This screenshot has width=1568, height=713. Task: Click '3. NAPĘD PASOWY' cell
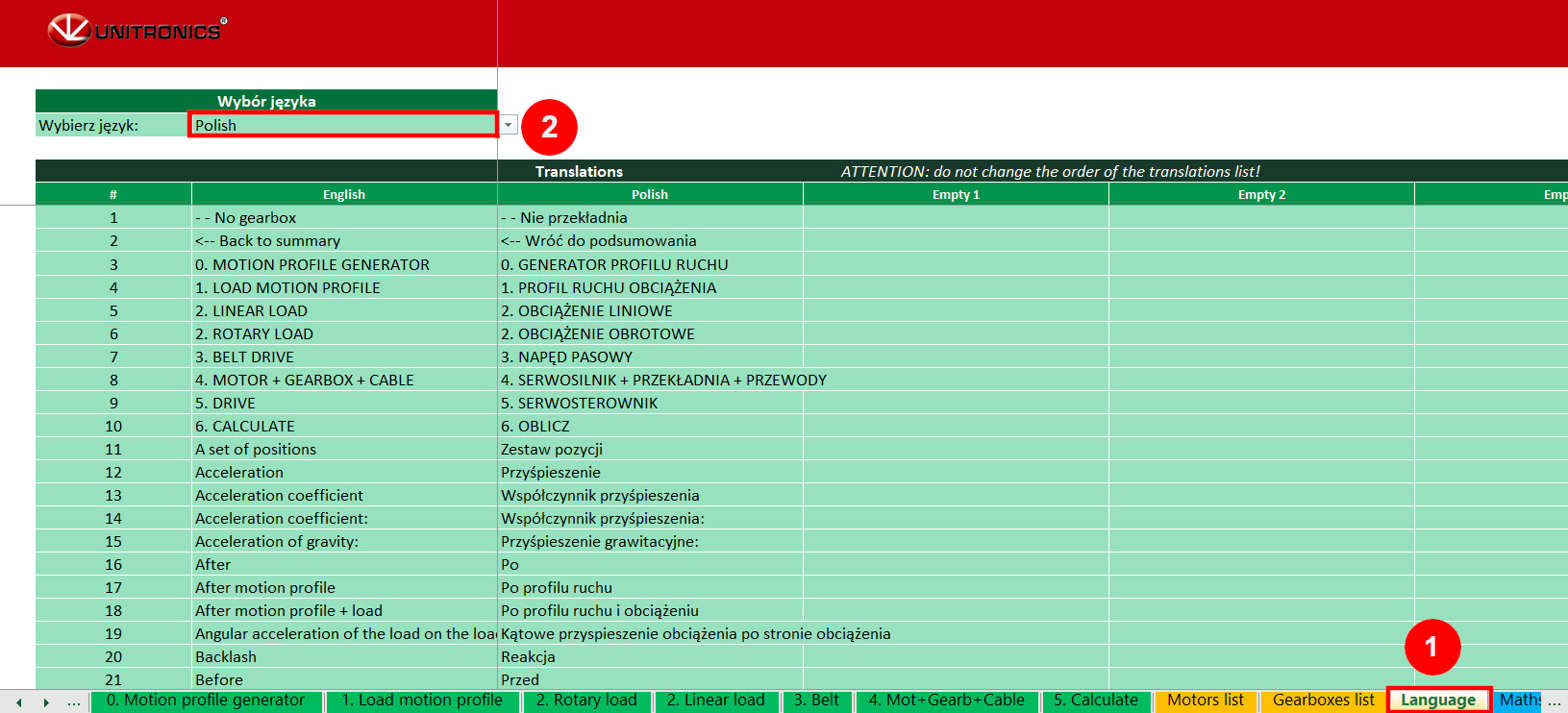tap(650, 356)
